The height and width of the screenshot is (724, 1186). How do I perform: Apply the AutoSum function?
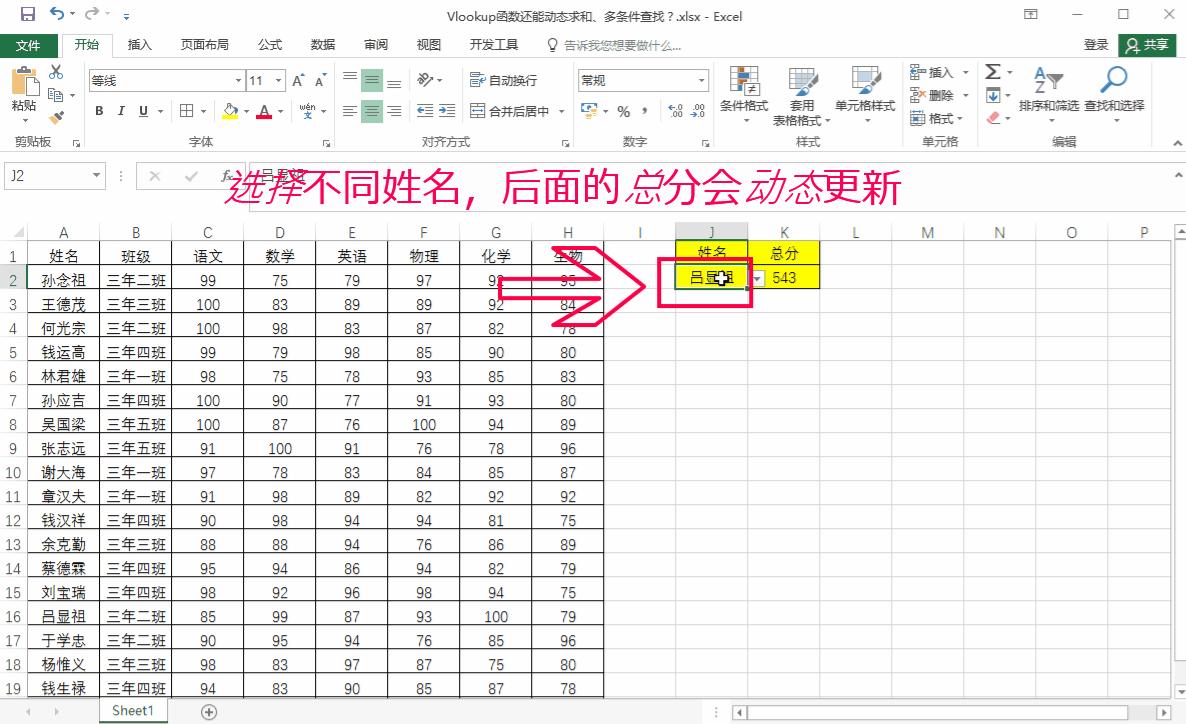pos(993,72)
